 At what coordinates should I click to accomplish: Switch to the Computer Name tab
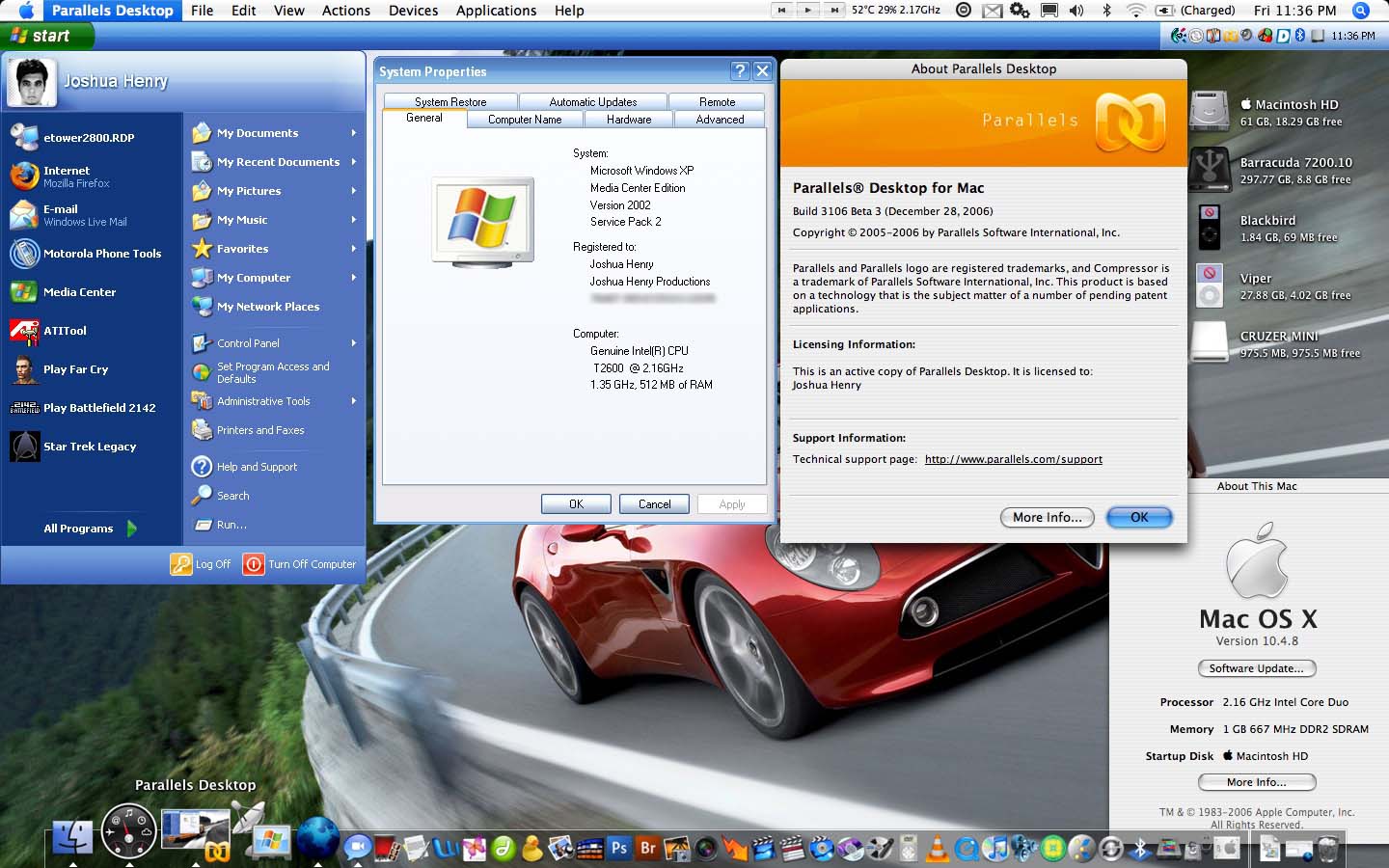click(525, 120)
